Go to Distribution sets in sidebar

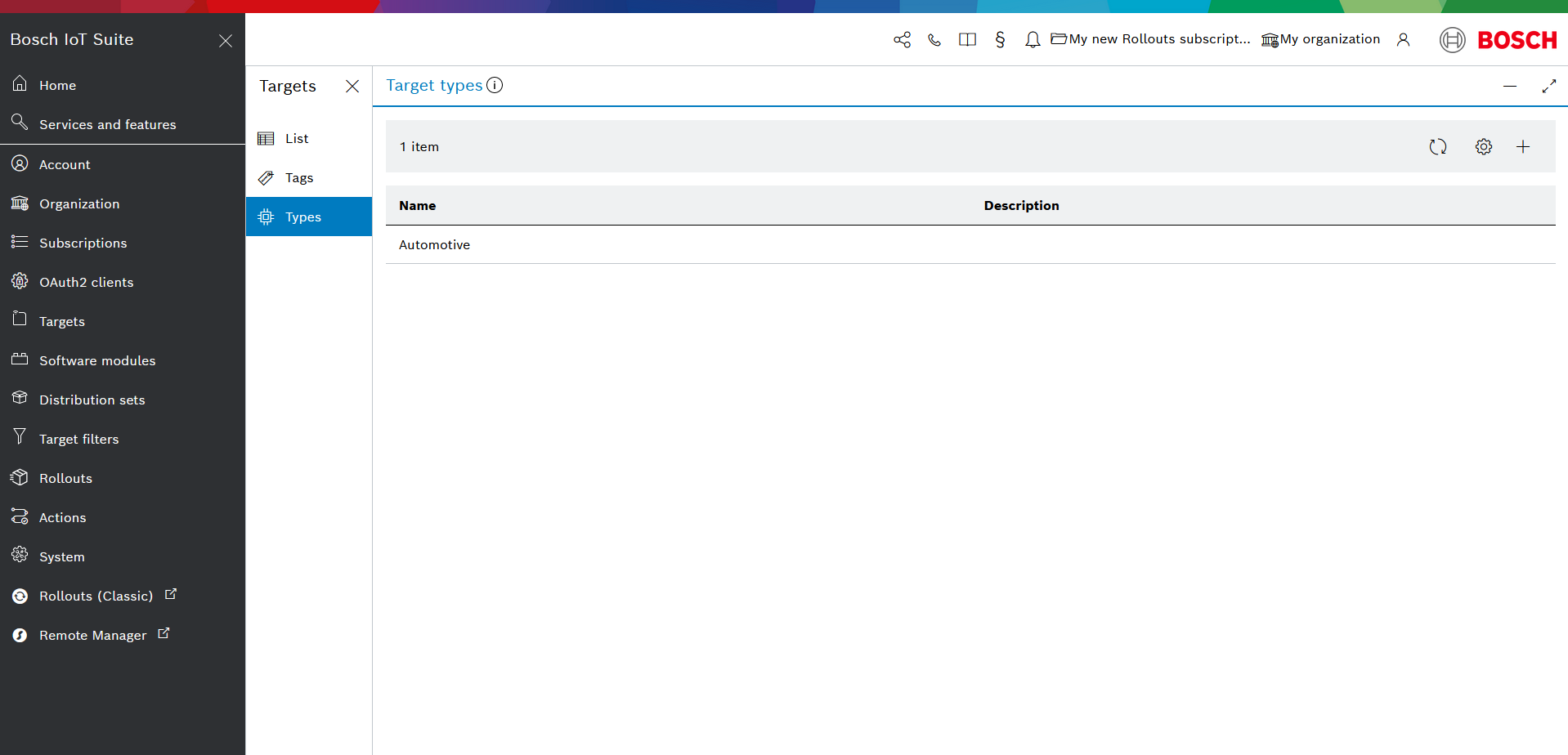tap(92, 400)
